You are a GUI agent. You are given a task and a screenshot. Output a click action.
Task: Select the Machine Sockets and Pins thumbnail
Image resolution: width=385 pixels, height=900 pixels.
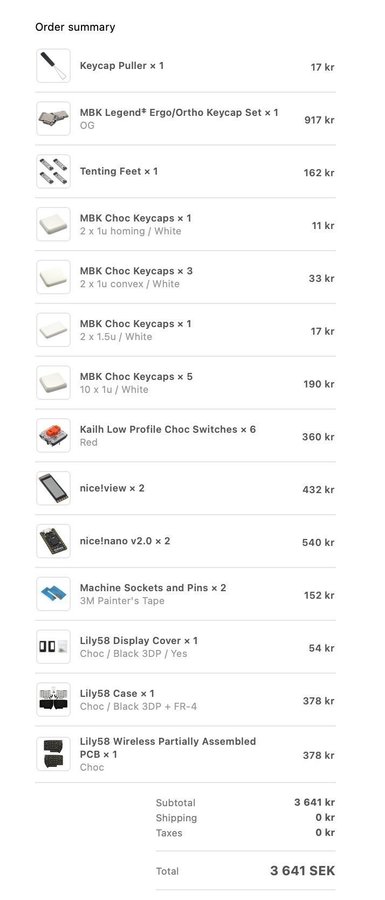point(53,594)
